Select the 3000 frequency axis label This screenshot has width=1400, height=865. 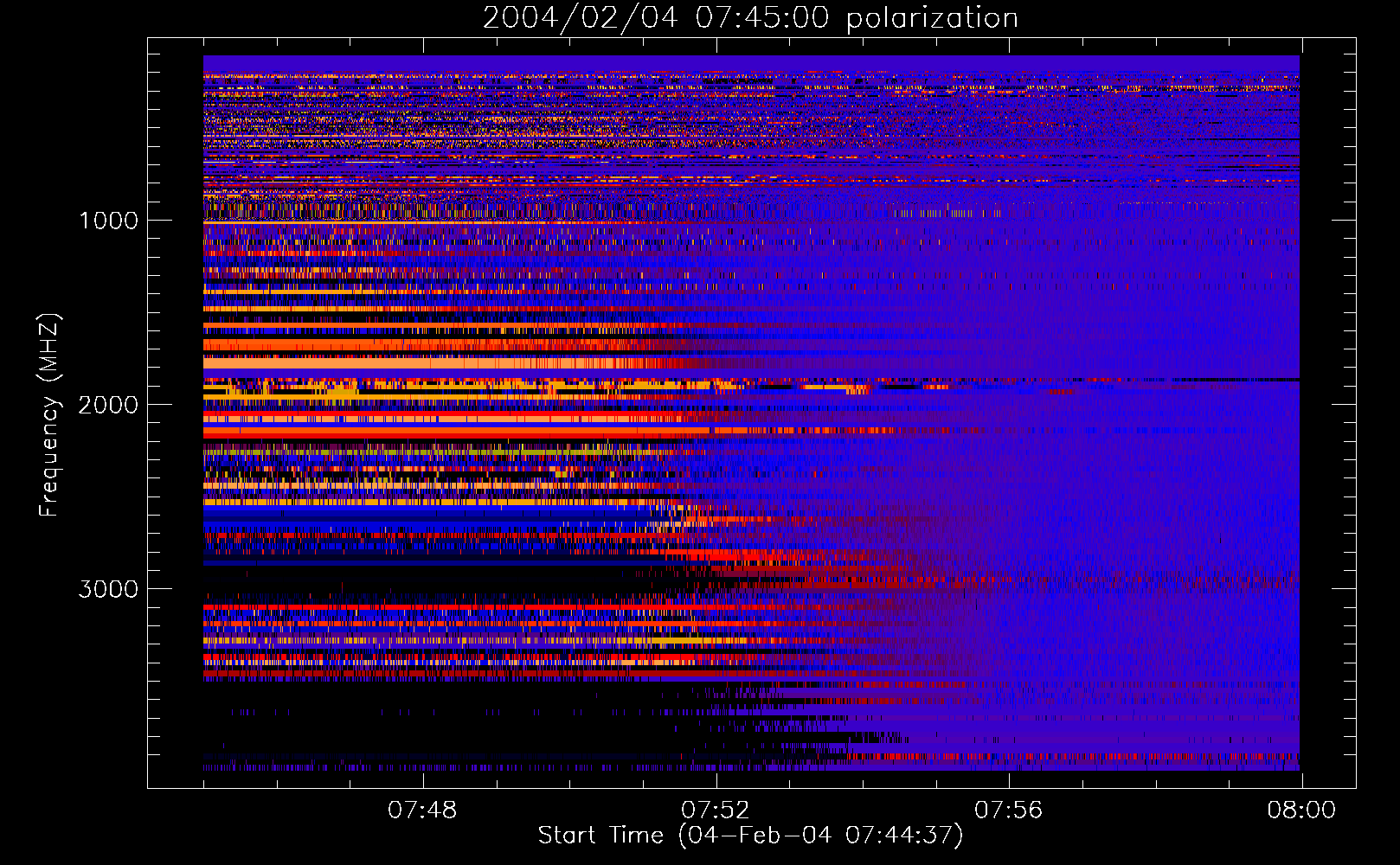pyautogui.click(x=108, y=589)
